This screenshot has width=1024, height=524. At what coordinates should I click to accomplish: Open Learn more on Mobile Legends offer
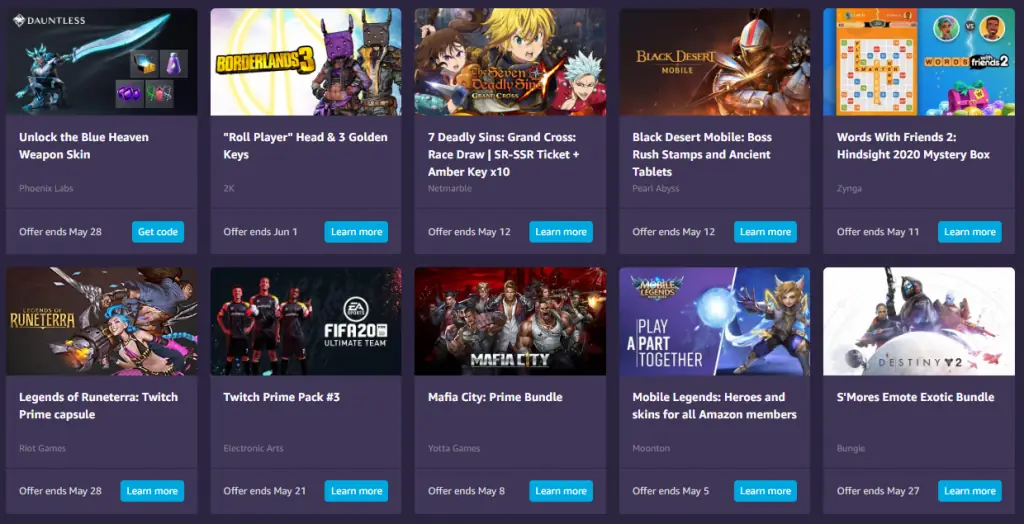(x=765, y=491)
